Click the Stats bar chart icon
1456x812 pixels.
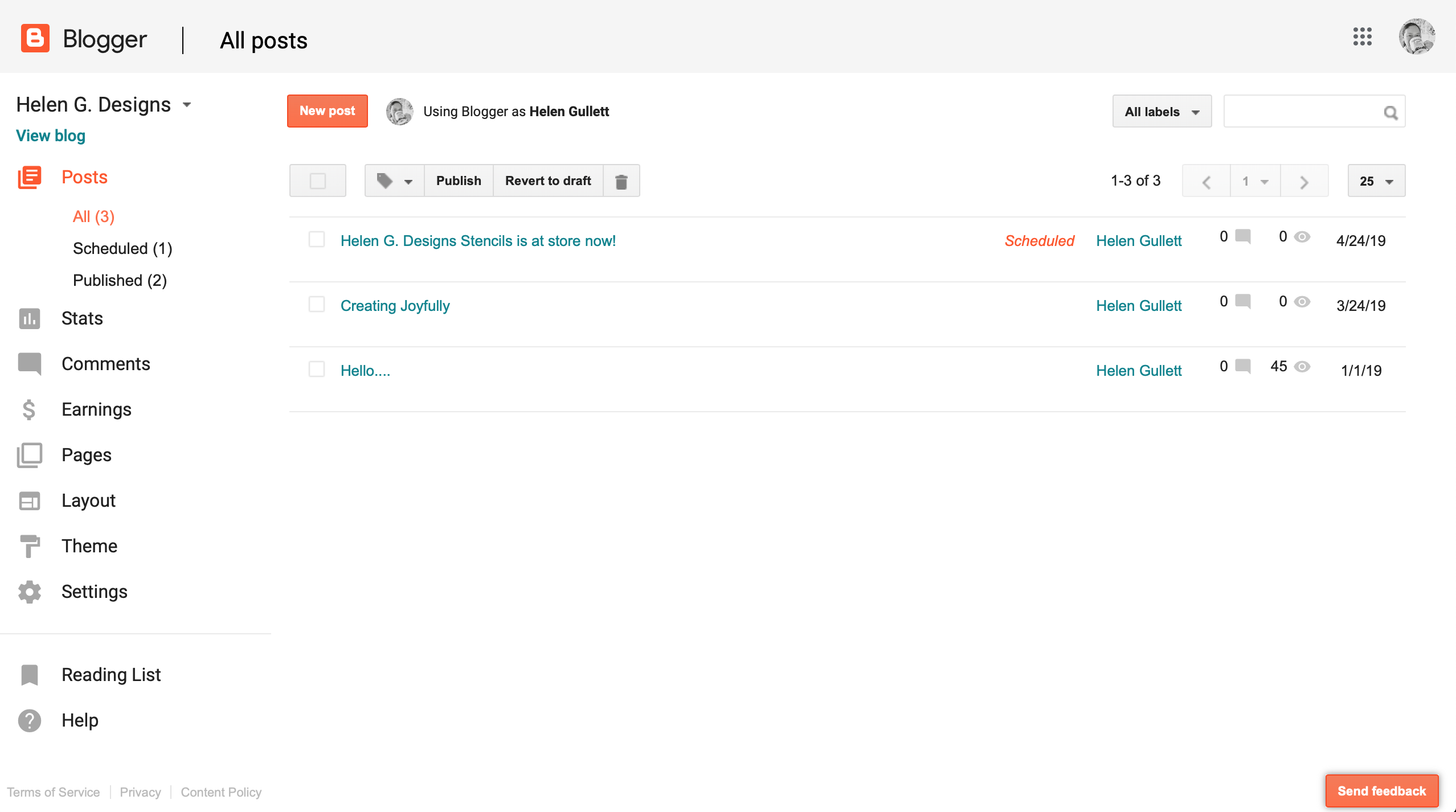point(29,318)
